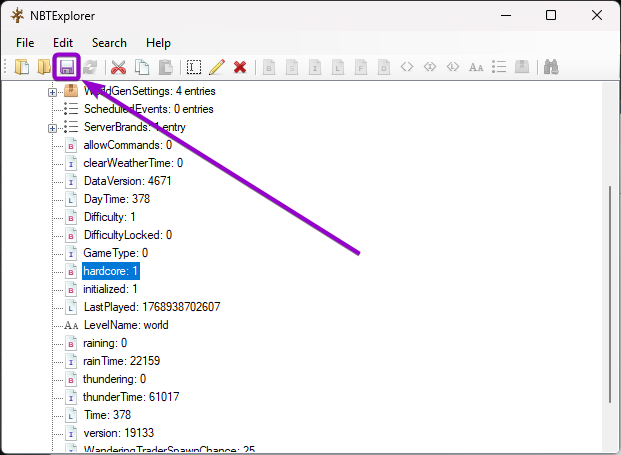Click the Add Short tag icon
The height and width of the screenshot is (455, 621).
pos(292,67)
